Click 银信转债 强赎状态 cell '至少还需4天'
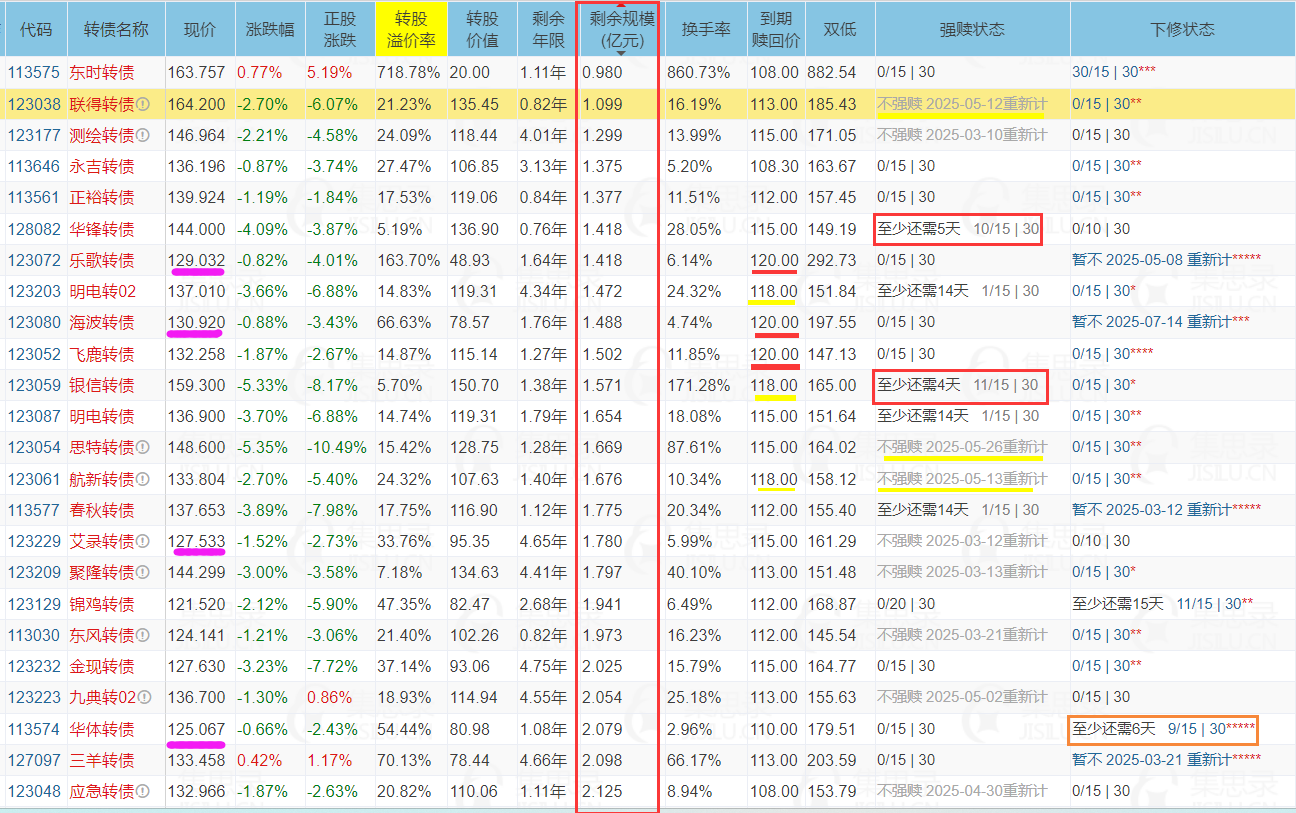1296x813 pixels. click(958, 385)
